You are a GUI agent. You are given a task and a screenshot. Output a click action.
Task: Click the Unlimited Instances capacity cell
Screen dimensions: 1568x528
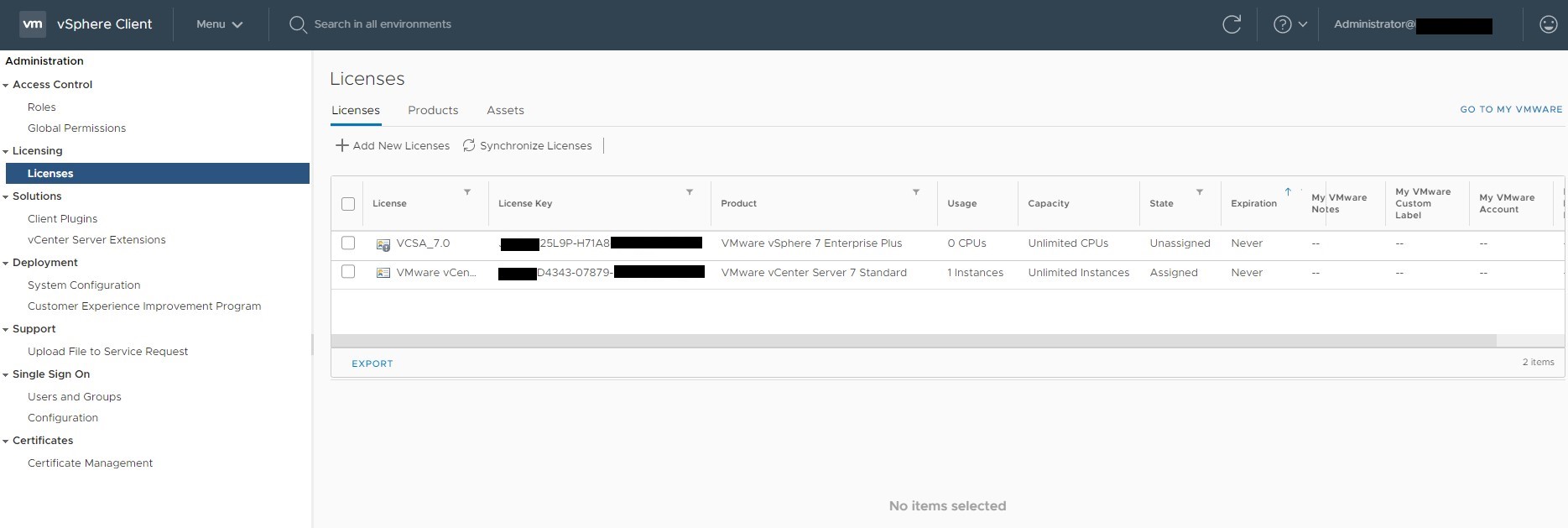pyautogui.click(x=1079, y=272)
